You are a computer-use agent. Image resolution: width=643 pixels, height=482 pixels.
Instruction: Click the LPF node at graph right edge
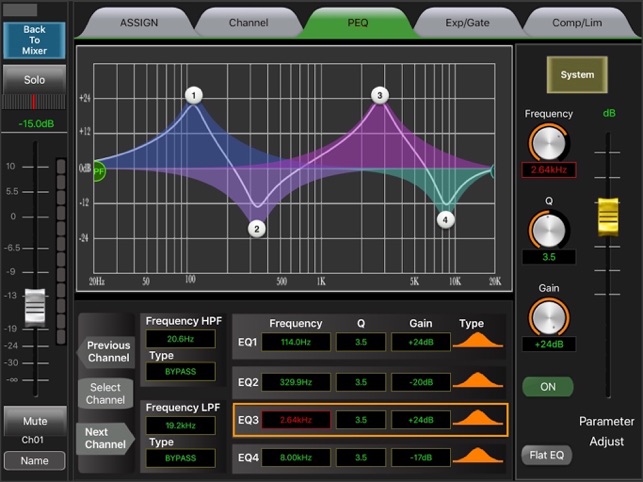pyautogui.click(x=493, y=171)
